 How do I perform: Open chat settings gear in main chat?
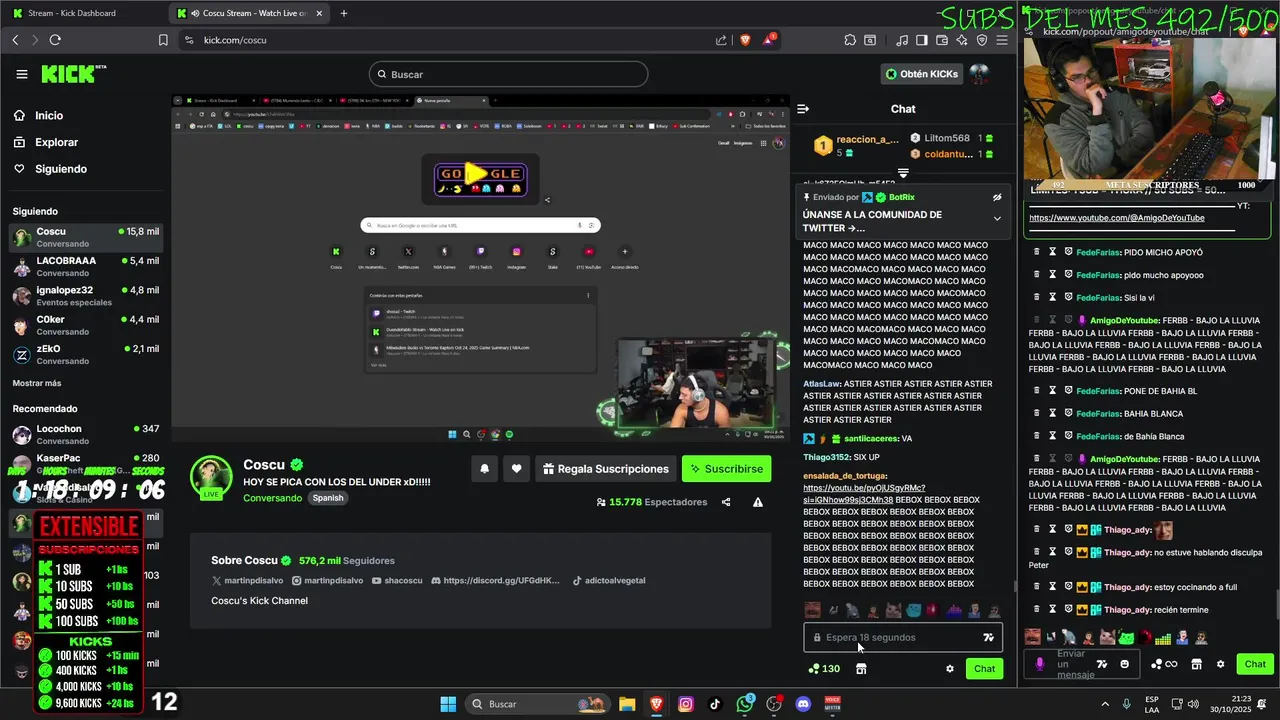(x=950, y=669)
